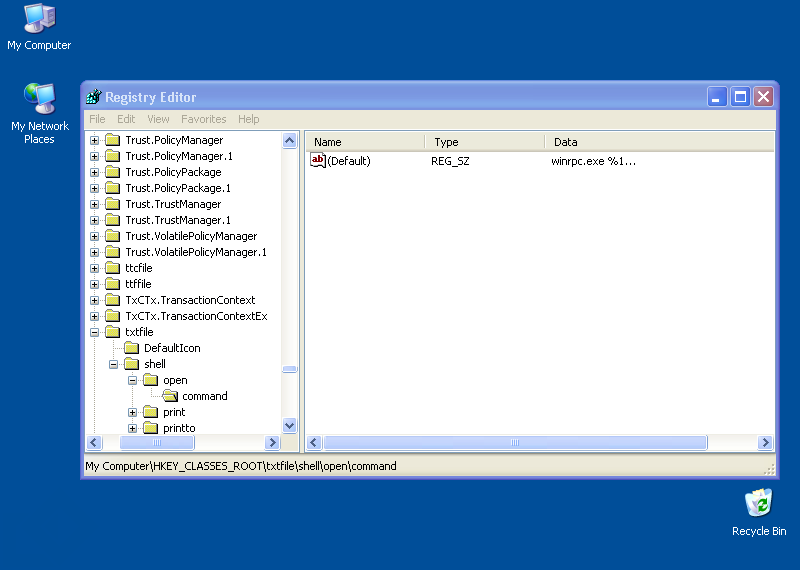Click tree pane scroll up arrow
The image size is (800, 570).
[289, 140]
